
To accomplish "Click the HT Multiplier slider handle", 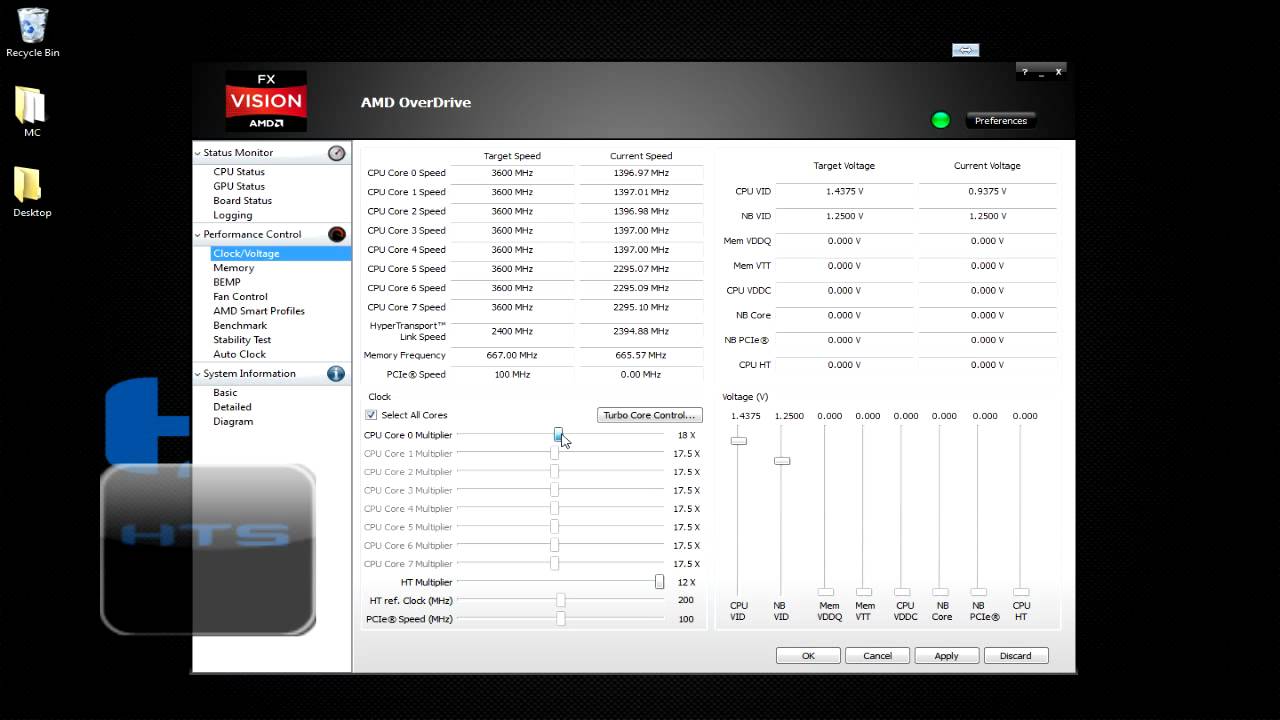I will (659, 582).
